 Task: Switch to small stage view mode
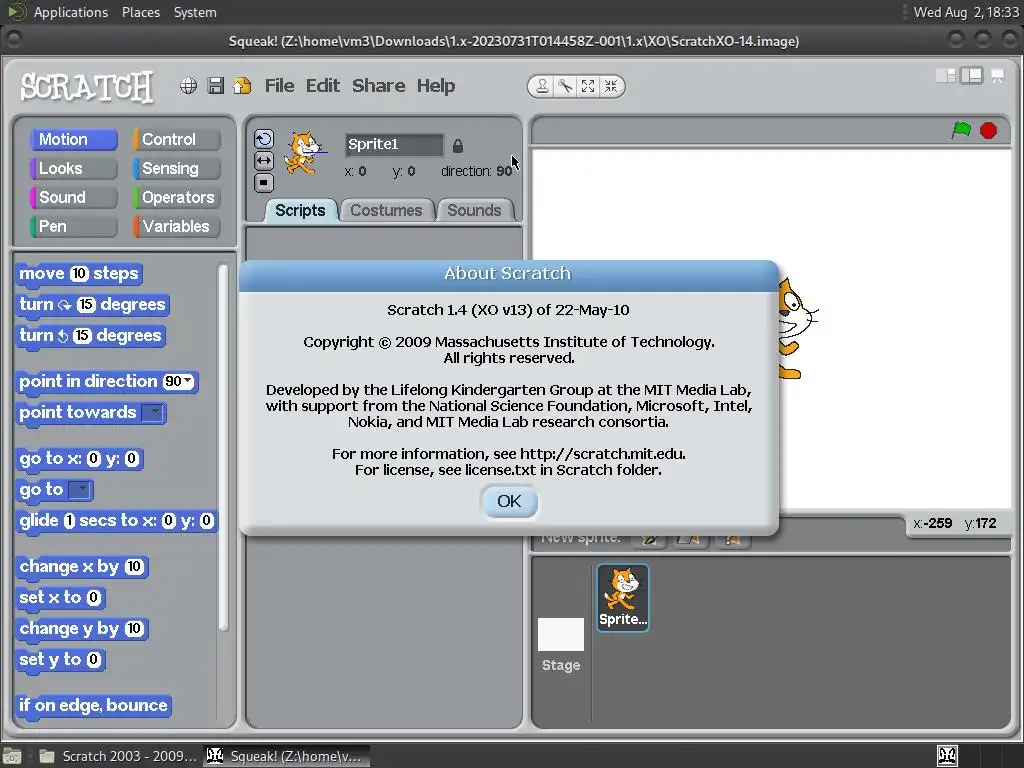tap(945, 76)
